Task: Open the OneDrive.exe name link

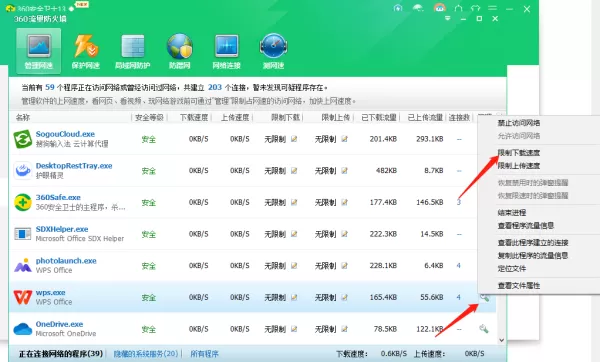Action: (59, 324)
